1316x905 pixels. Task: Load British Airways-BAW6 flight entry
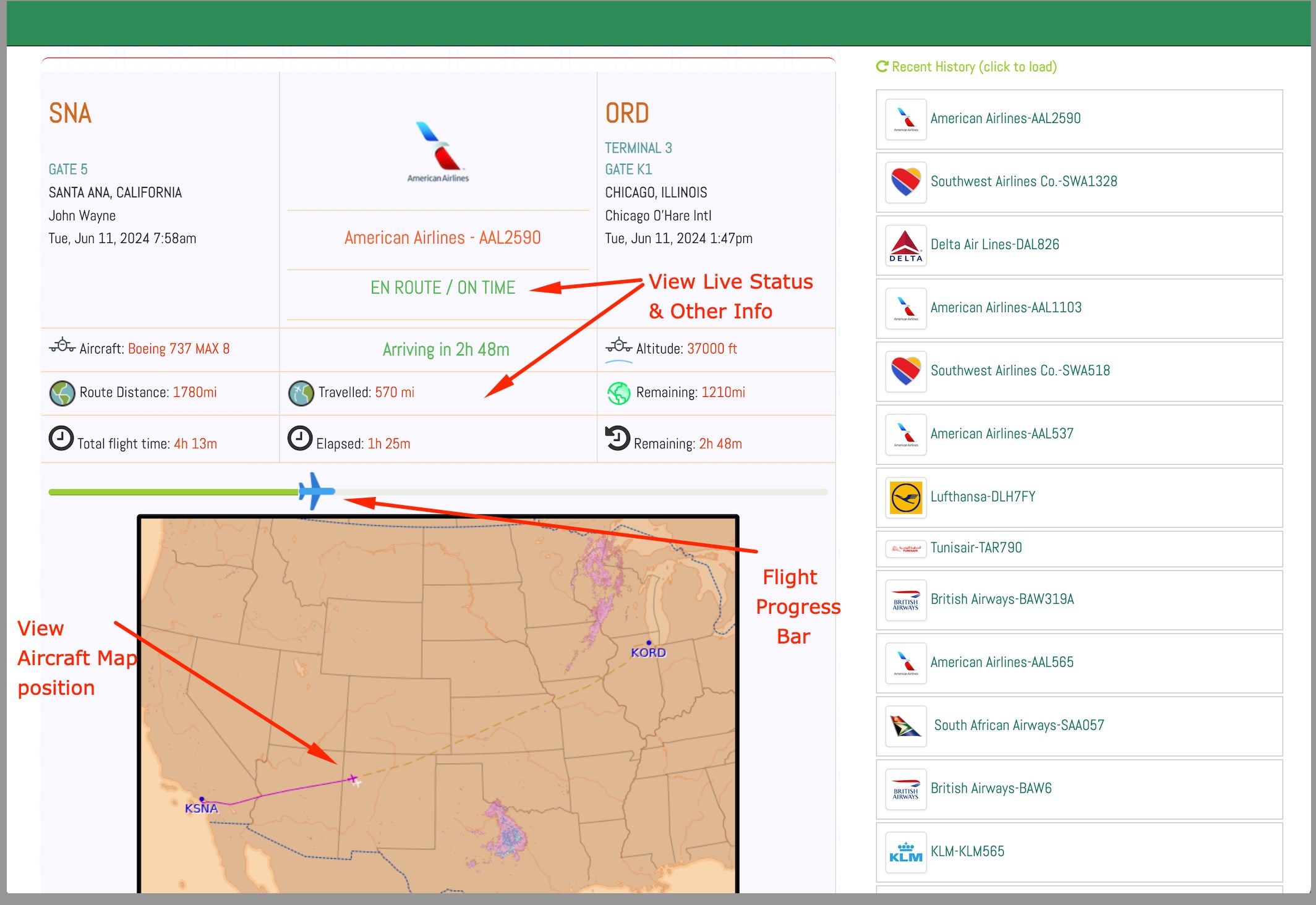991,789
